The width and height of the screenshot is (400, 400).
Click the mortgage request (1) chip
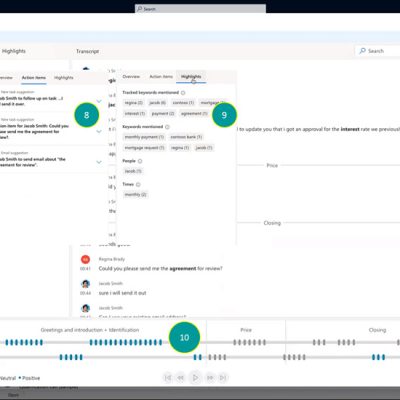click(x=144, y=148)
